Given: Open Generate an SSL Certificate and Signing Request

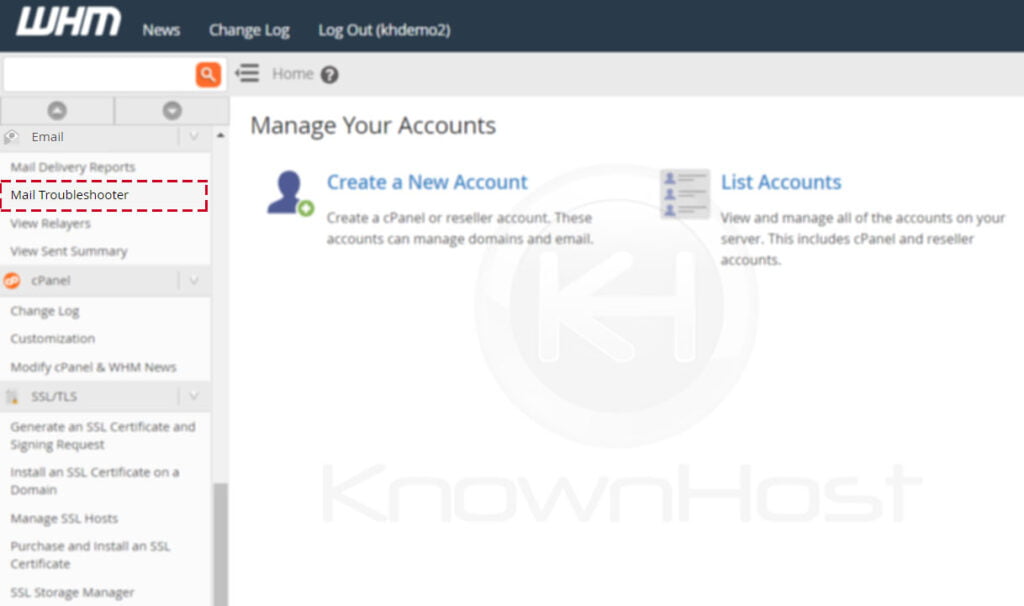Looking at the screenshot, I should (x=103, y=436).
